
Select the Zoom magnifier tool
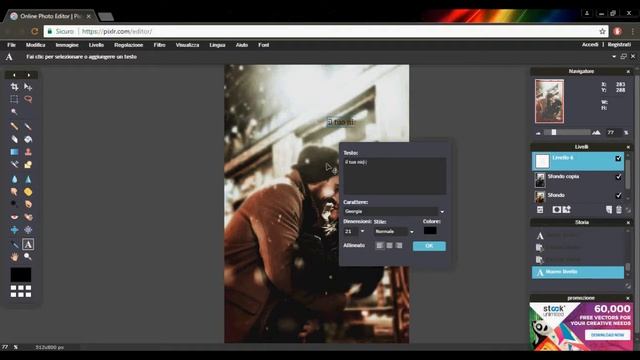28,257
